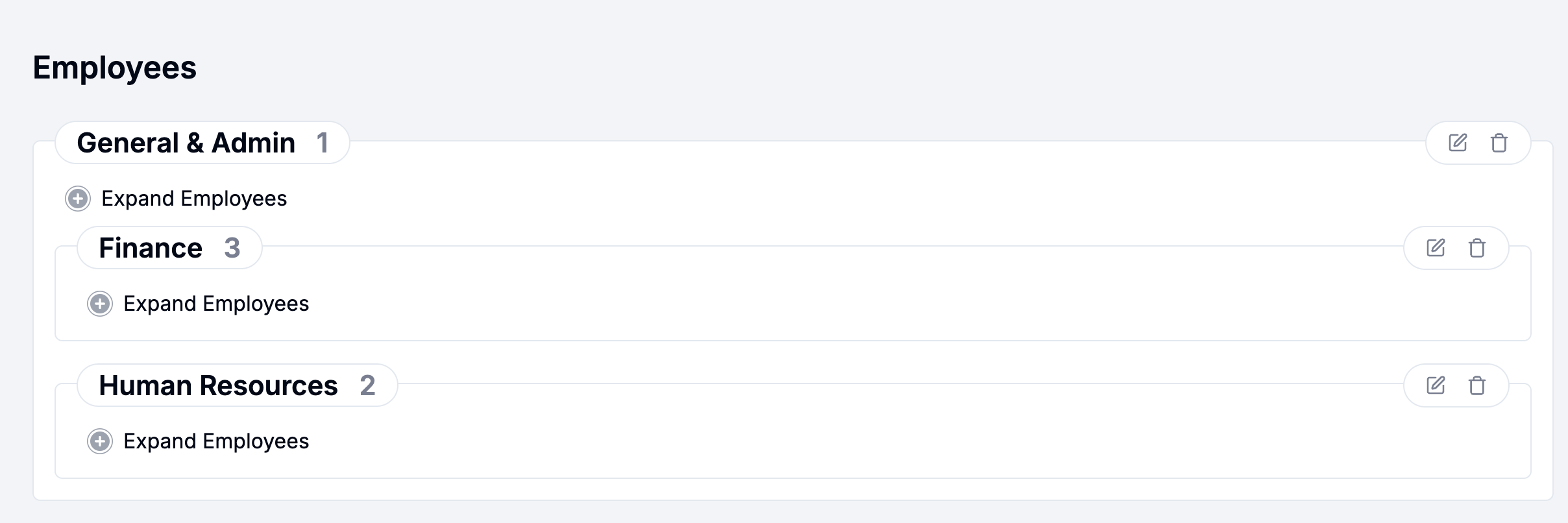
Task: Click empty area inside the Finance card
Action: tap(844, 305)
